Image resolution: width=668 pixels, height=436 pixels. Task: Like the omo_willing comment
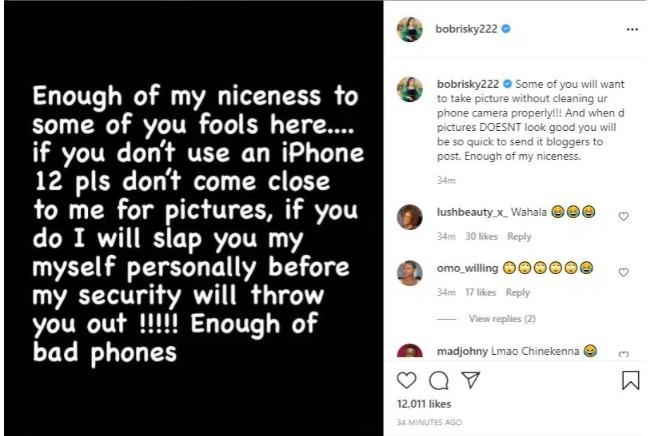pyautogui.click(x=623, y=271)
